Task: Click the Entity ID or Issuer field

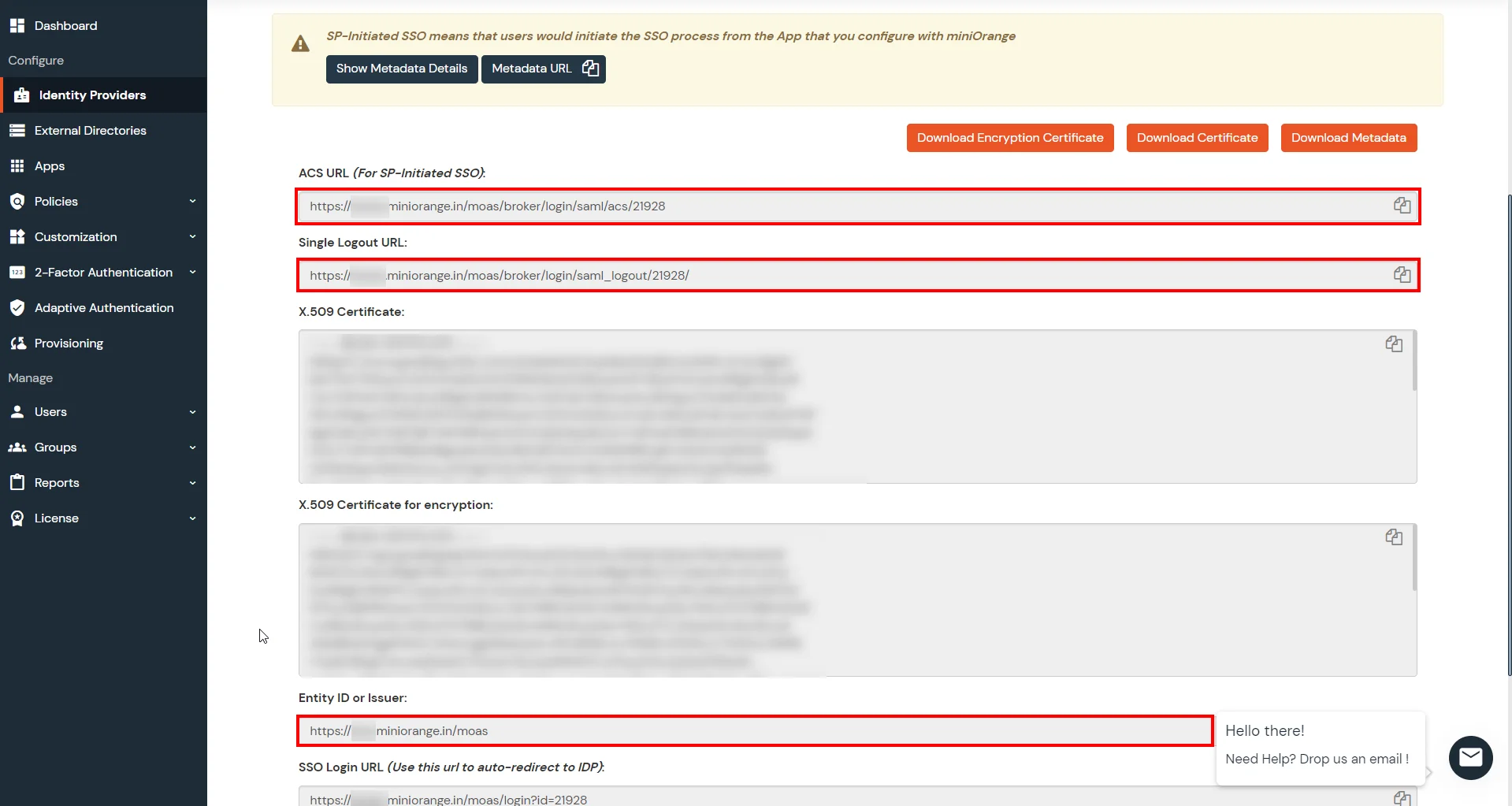Action: coord(755,731)
